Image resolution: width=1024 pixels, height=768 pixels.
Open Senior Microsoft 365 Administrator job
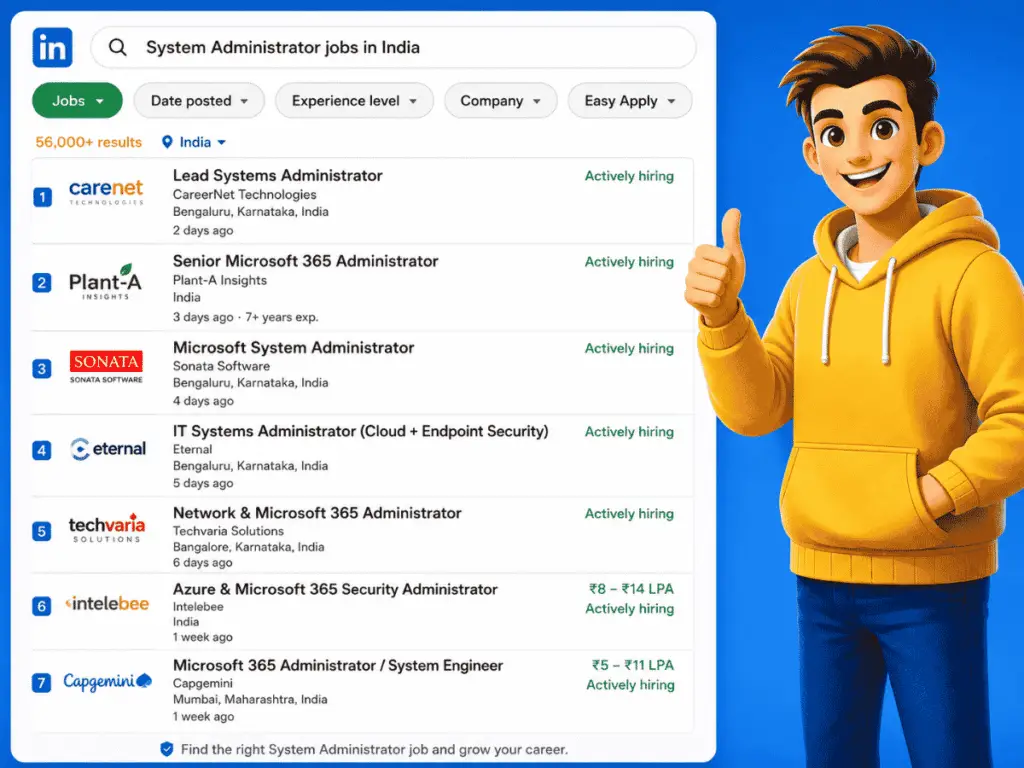pos(305,261)
